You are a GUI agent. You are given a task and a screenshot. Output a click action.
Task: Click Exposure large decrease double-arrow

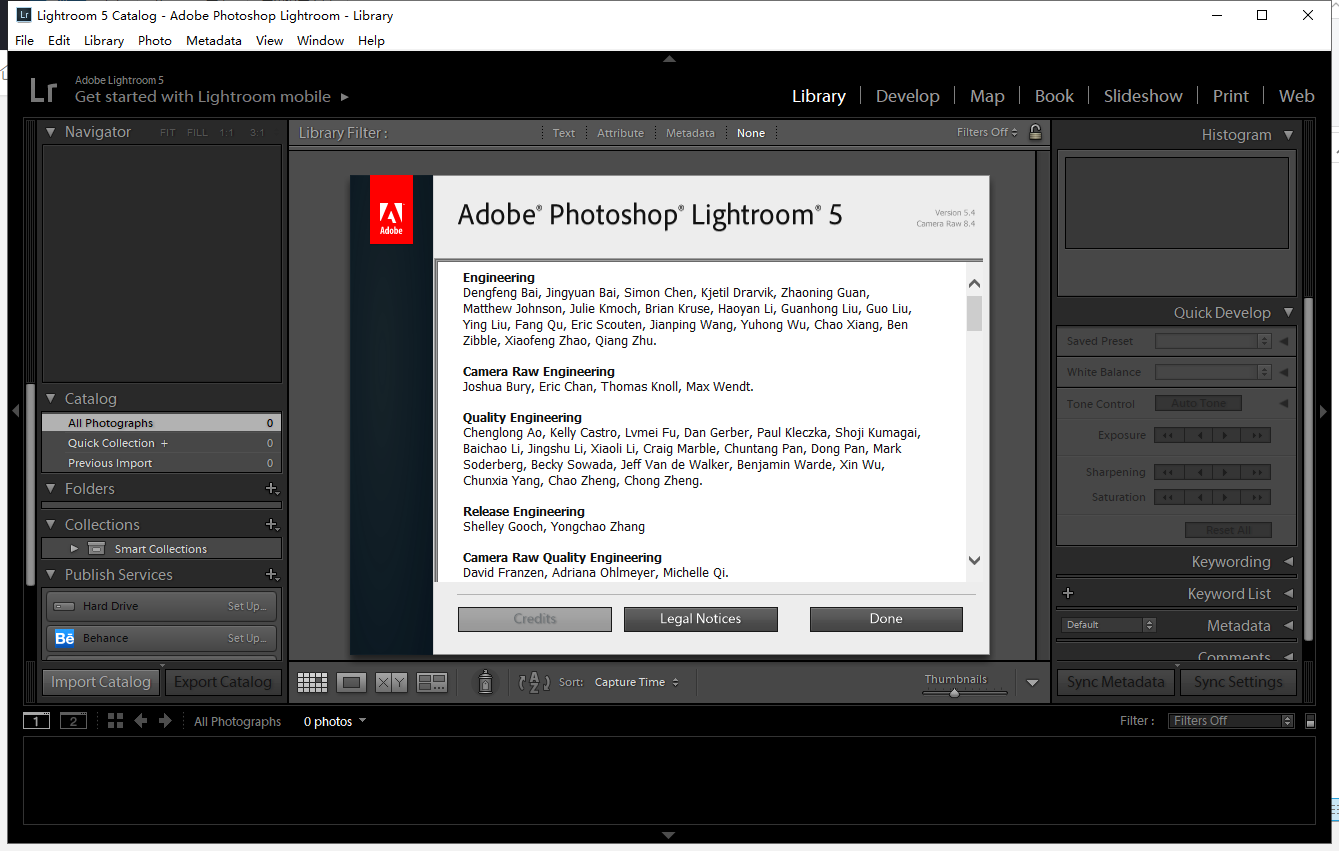tap(1168, 435)
